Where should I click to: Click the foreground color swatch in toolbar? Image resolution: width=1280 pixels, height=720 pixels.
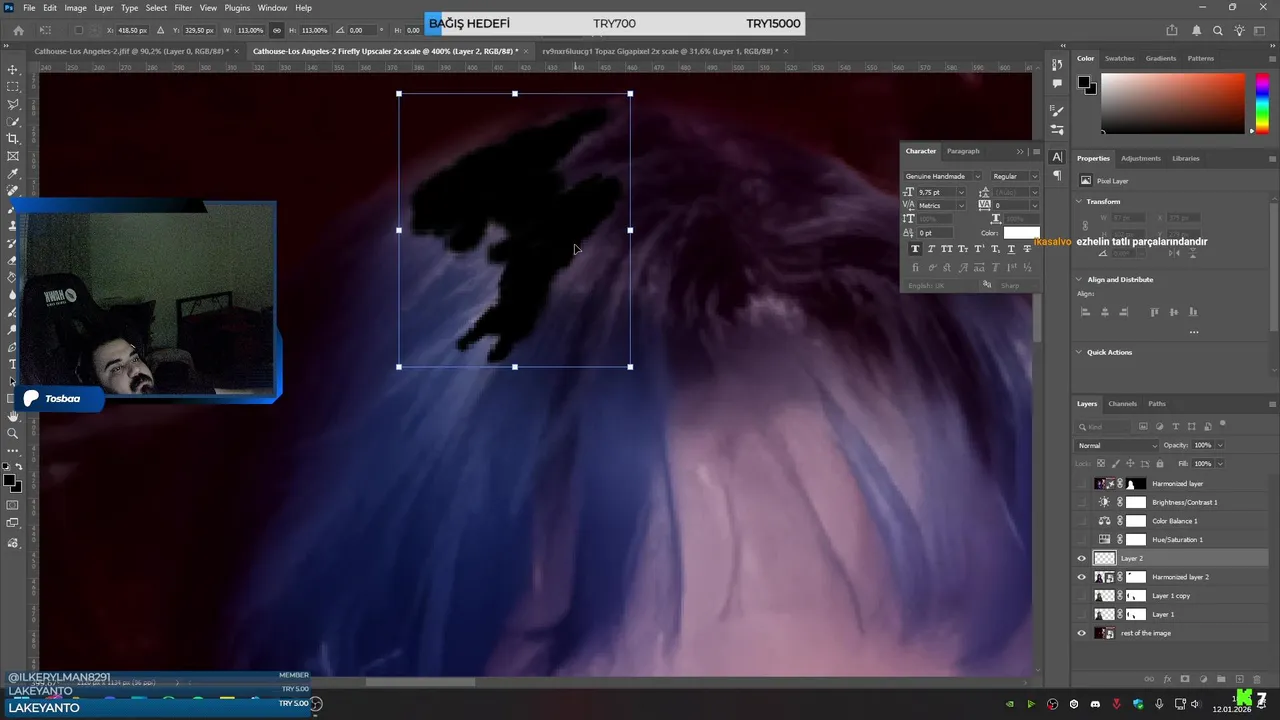pos(9,481)
